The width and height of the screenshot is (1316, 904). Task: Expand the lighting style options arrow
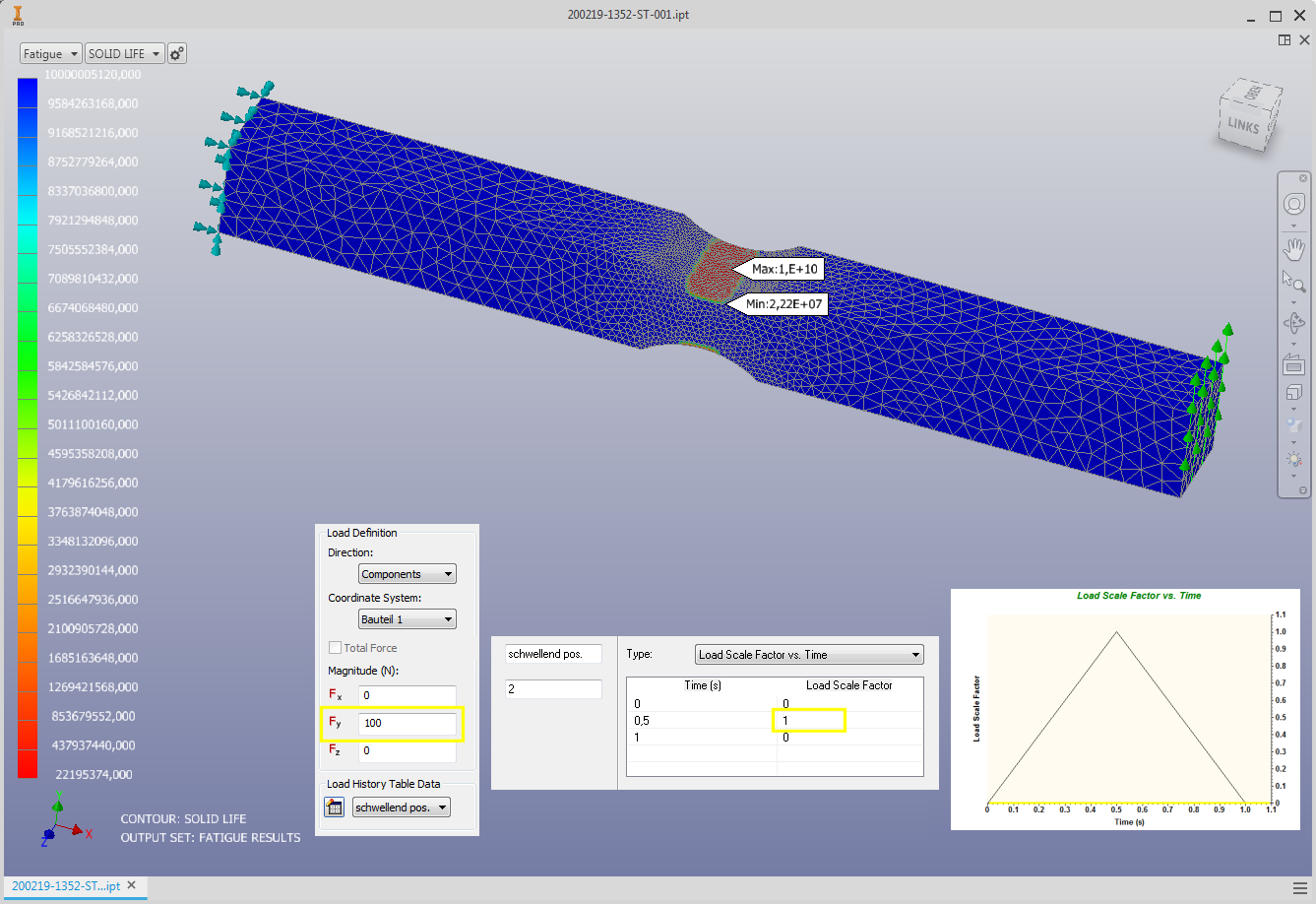coord(1293,477)
